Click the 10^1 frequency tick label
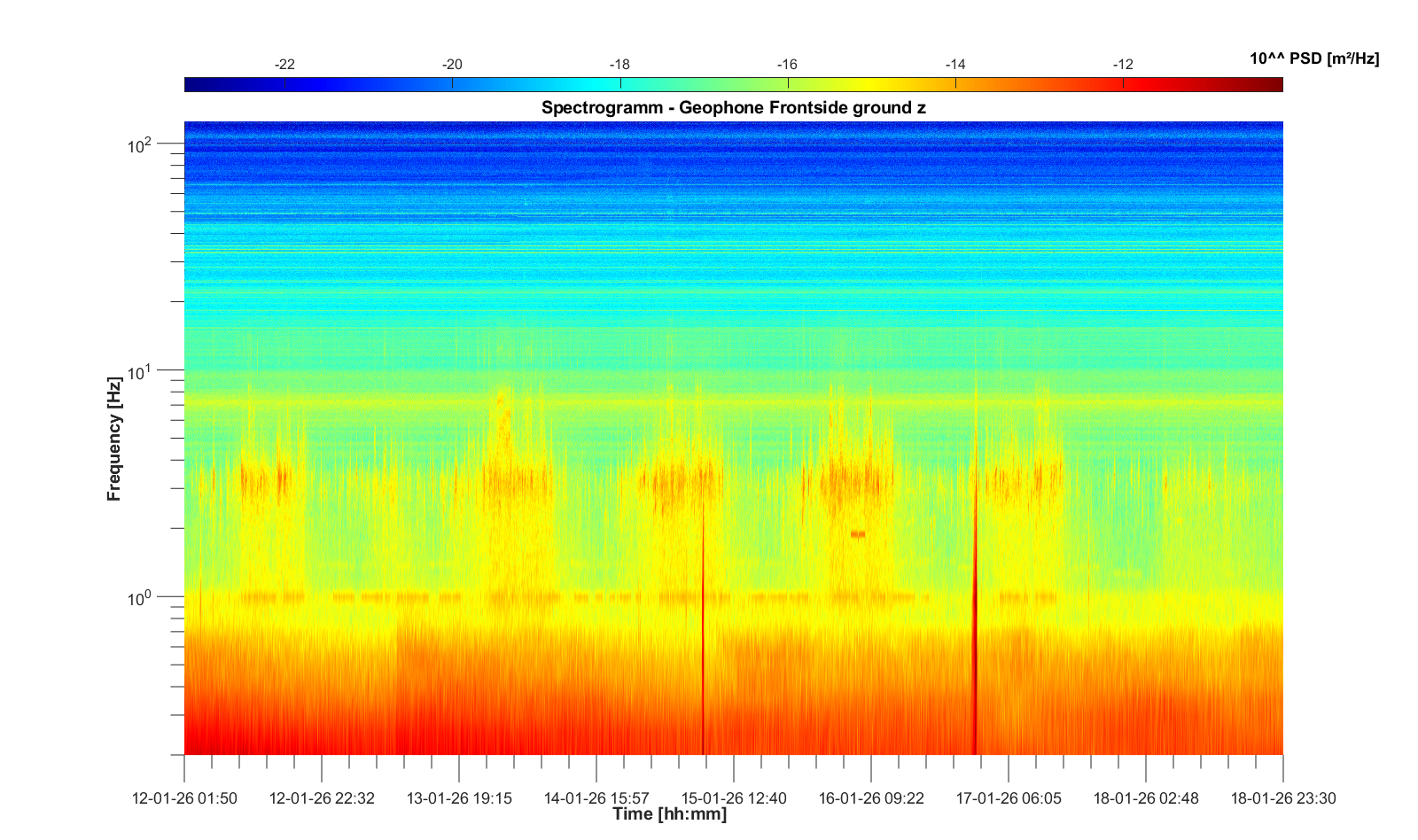Viewport: 1418px width, 840px height. (140, 371)
